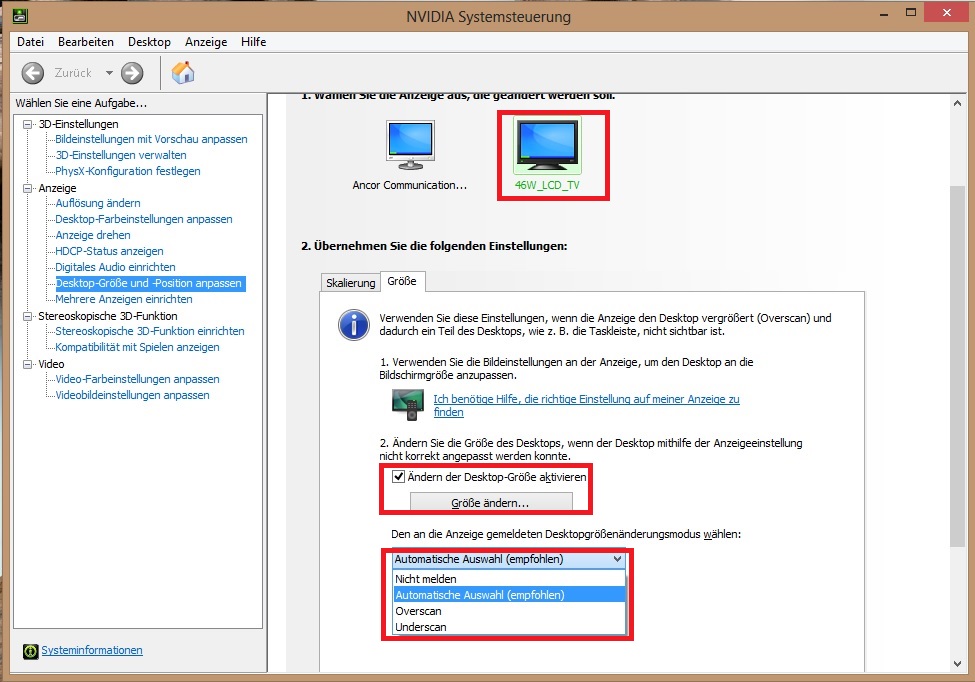Open HDCP-Status anzeigen

109,251
